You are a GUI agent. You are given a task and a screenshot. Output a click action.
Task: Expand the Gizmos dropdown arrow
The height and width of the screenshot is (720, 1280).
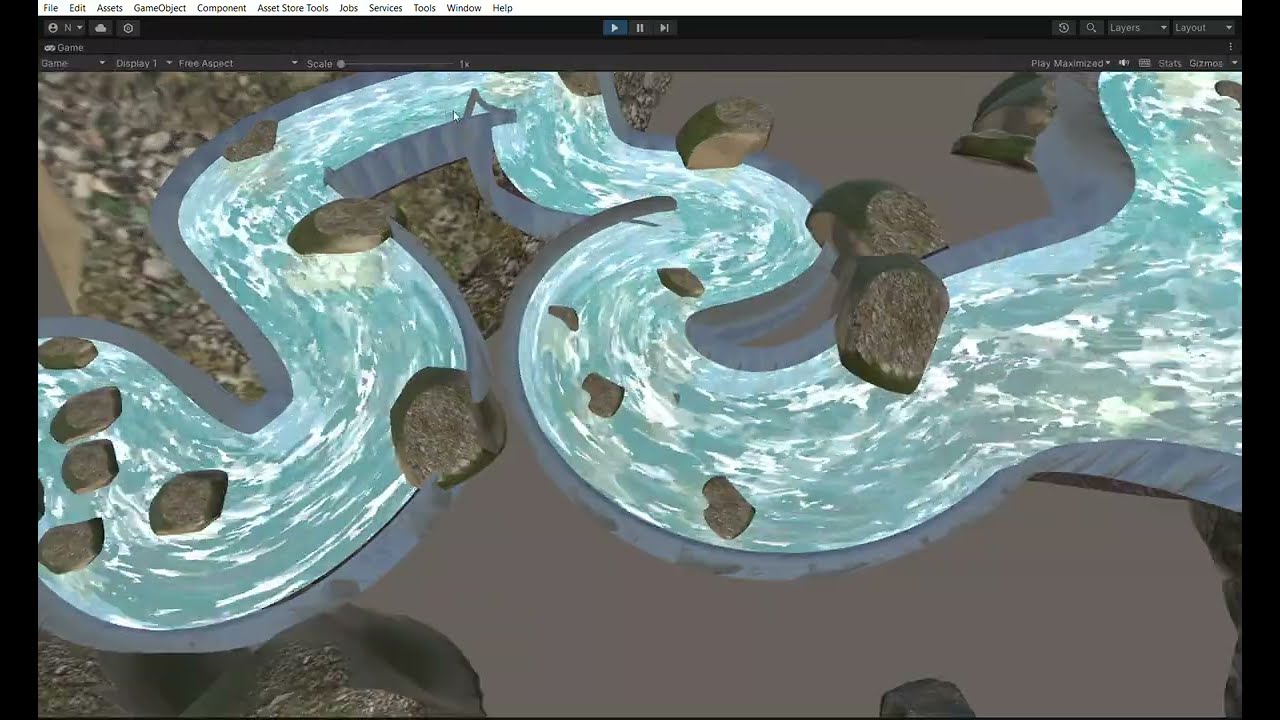click(1234, 63)
